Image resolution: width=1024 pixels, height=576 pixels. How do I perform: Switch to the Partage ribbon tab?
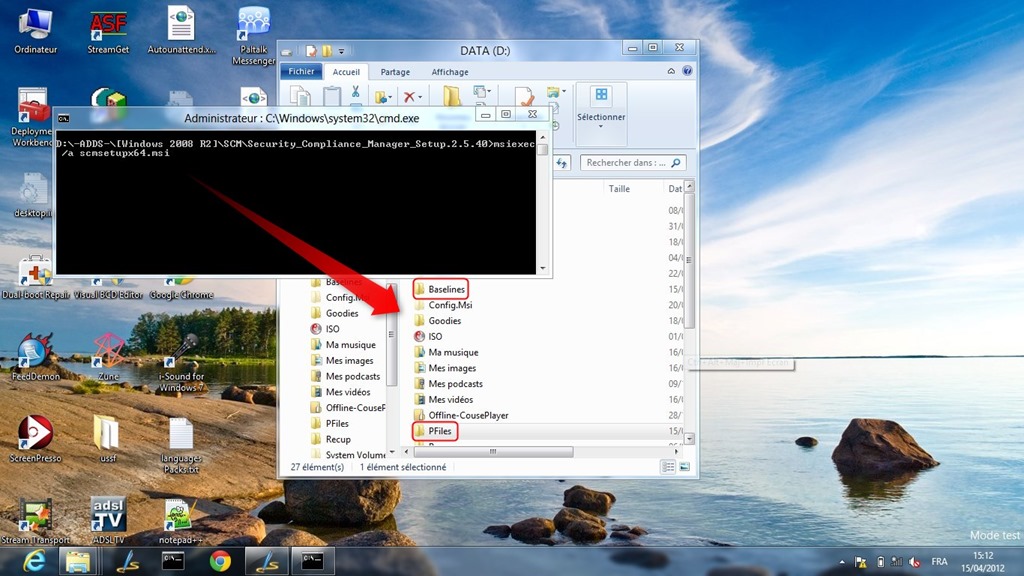(395, 72)
